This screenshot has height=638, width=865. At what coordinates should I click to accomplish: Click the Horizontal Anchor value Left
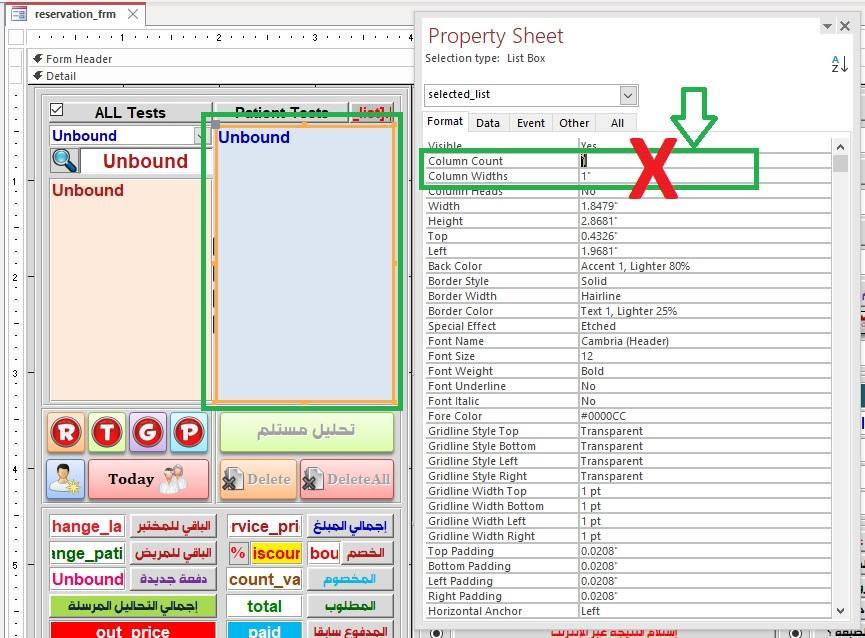[x=704, y=611]
